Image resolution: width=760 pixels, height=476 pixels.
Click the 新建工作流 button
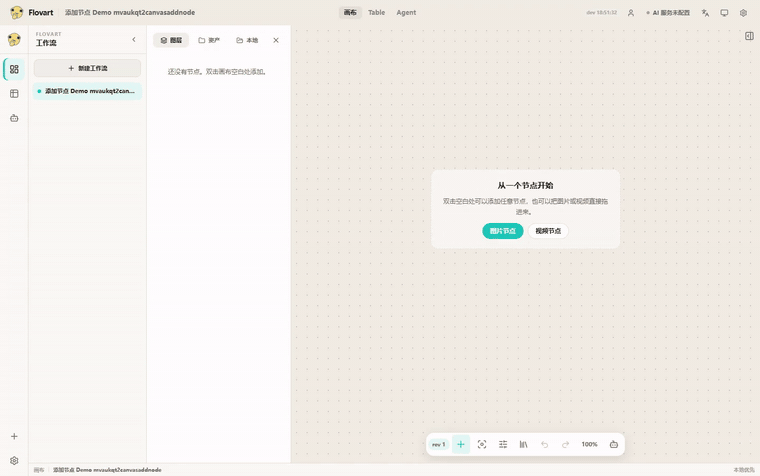[x=87, y=68]
